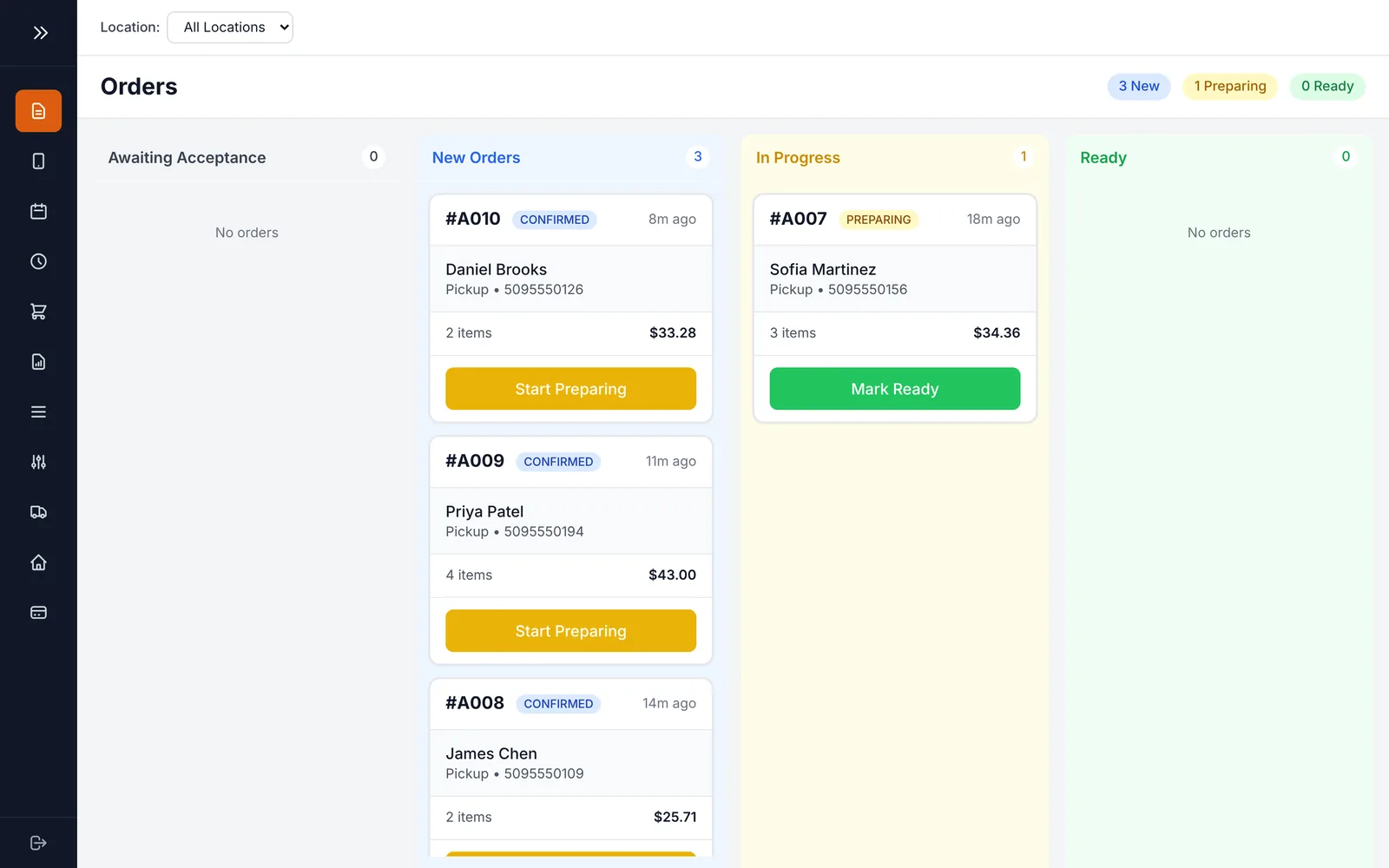Image resolution: width=1389 pixels, height=868 pixels.
Task: Click customer name James Chen
Action: point(491,754)
